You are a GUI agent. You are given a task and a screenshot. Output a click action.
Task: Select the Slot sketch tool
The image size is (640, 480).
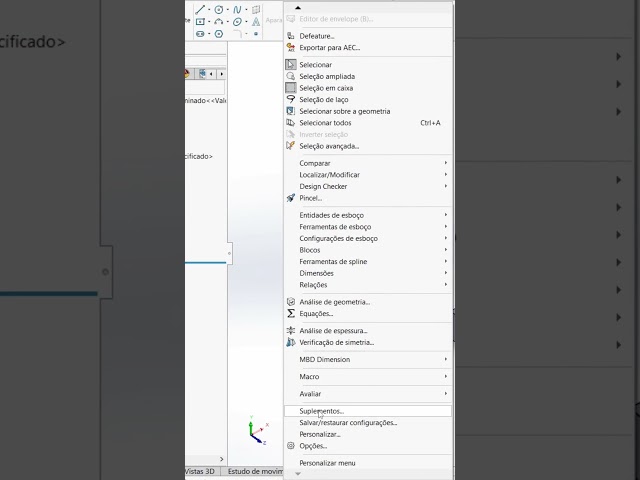tap(200, 34)
